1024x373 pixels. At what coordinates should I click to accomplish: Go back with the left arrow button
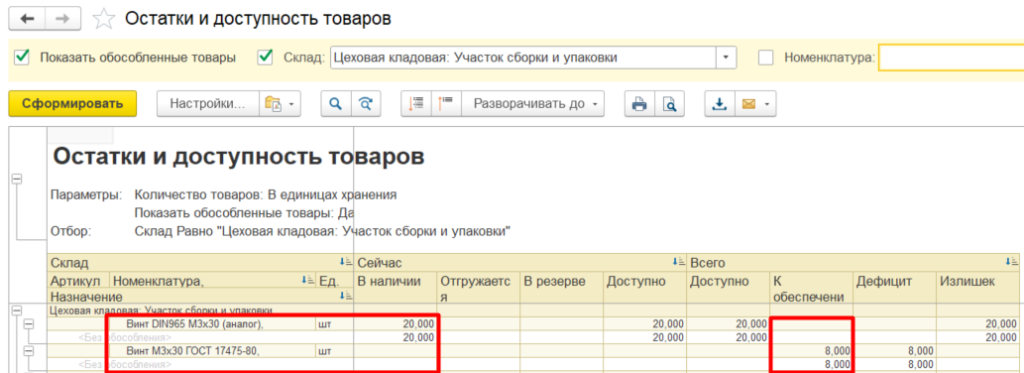click(27, 19)
